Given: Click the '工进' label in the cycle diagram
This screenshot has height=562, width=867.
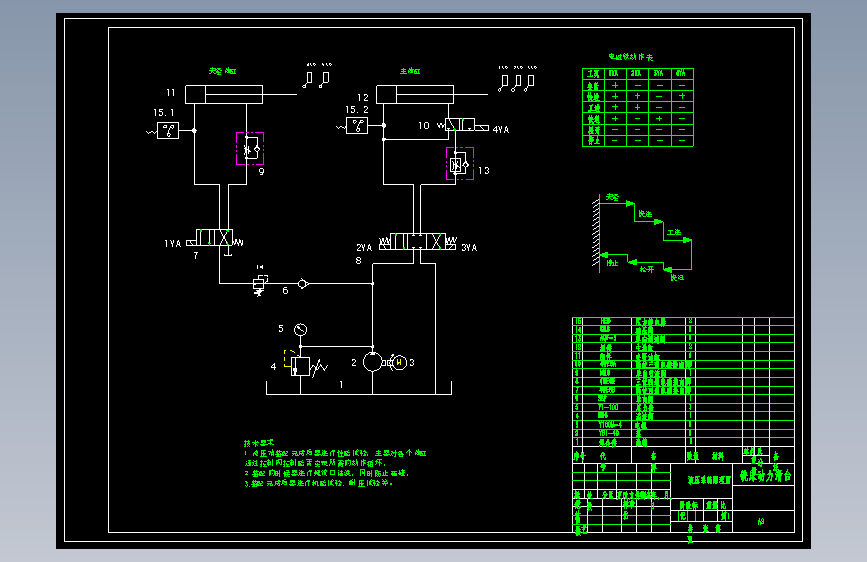Looking at the screenshot, I should coord(674,232).
